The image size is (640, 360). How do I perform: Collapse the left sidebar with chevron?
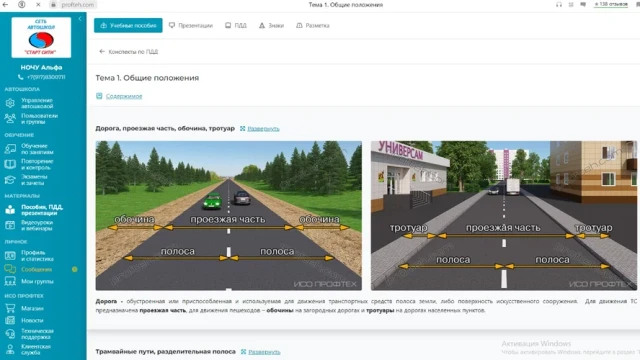[80, 19]
